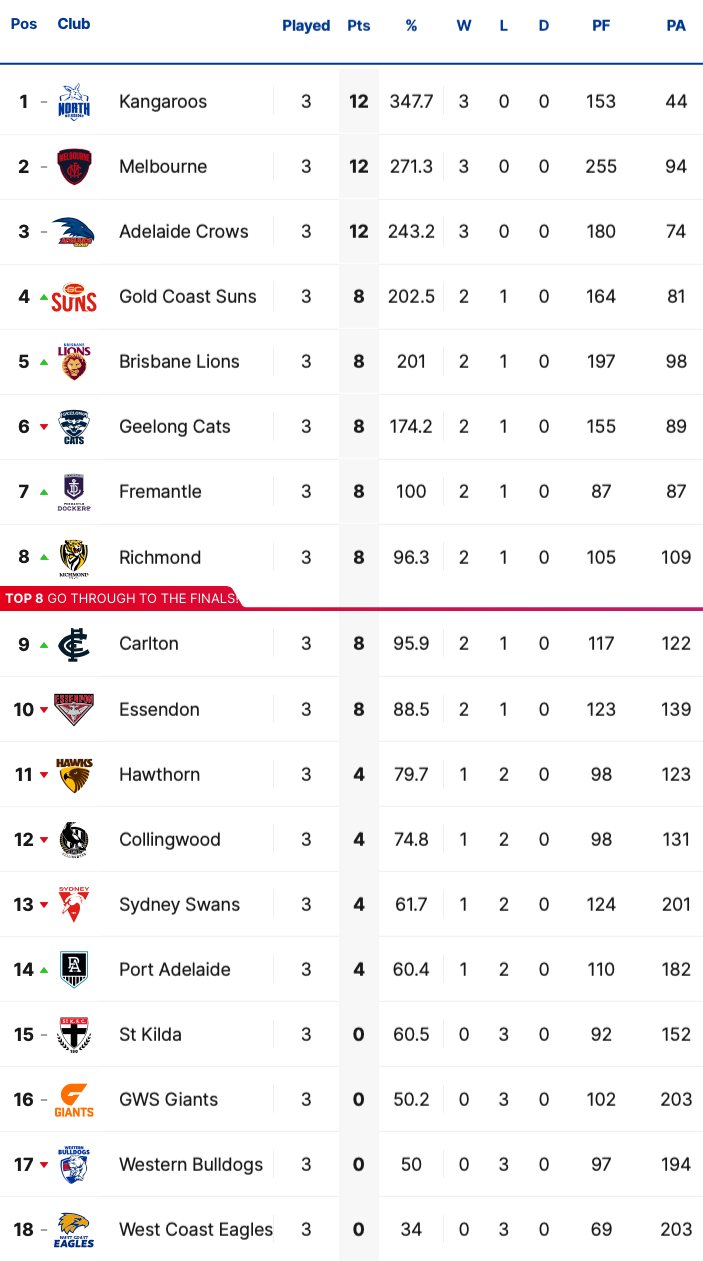Click the GWS Giants logo

tap(74, 1100)
